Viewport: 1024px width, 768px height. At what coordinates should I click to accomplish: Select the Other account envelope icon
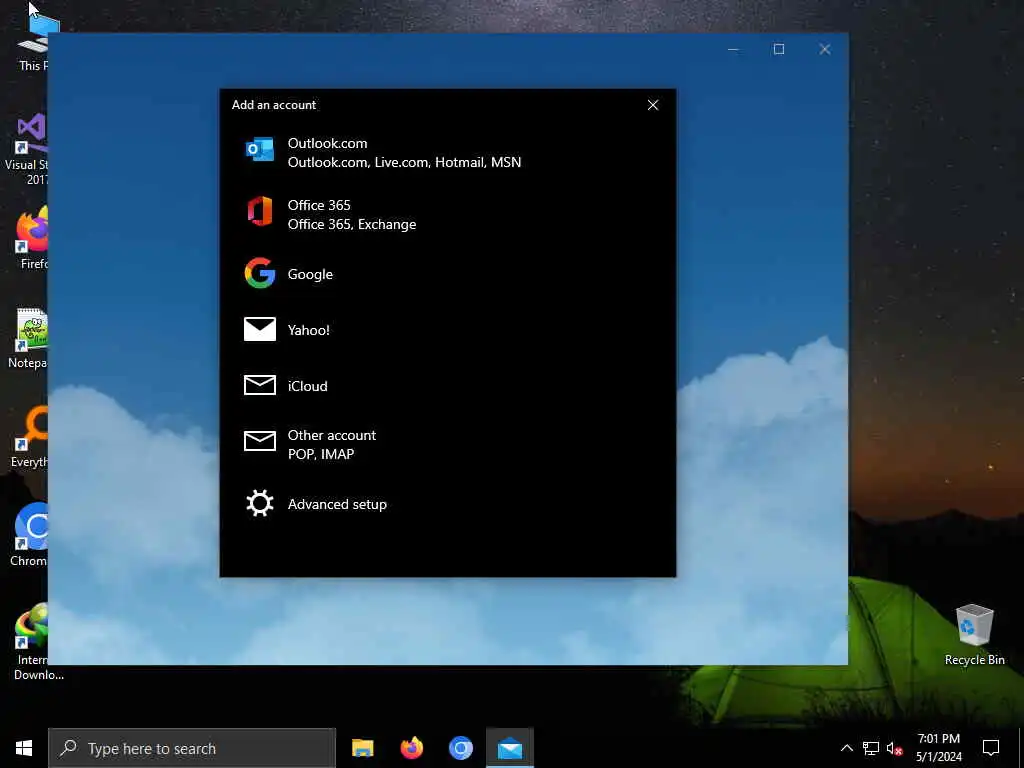[259, 441]
